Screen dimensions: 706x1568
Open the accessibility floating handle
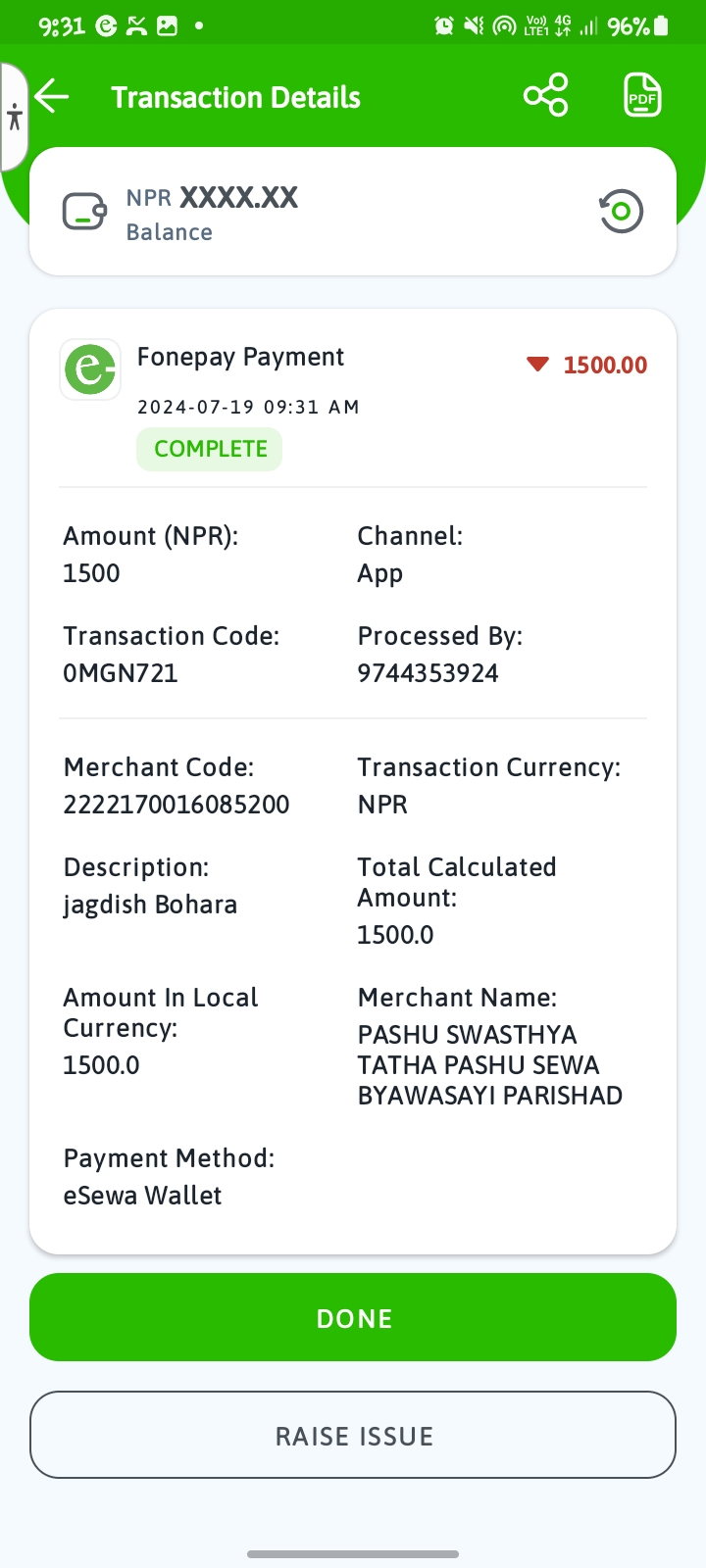(14, 118)
